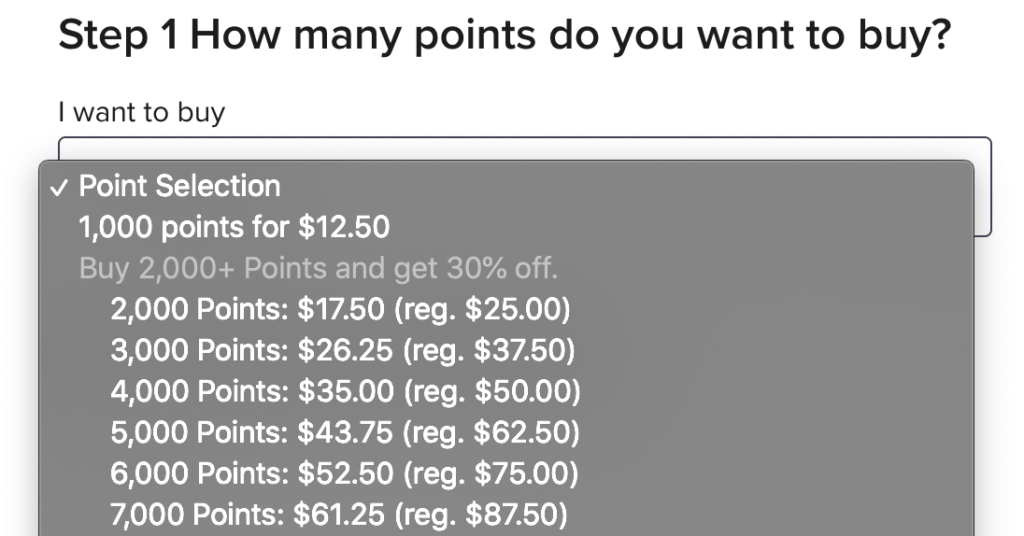Click the 'Buy 2,000+ Points' discount header

pyautogui.click(x=318, y=269)
